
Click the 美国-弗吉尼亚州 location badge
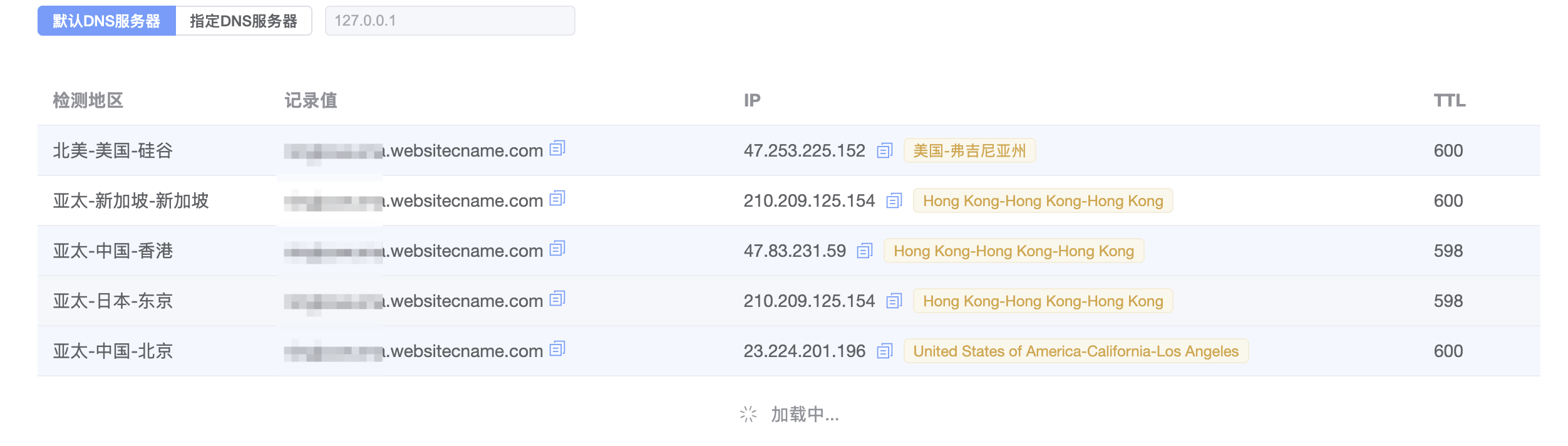coord(970,150)
